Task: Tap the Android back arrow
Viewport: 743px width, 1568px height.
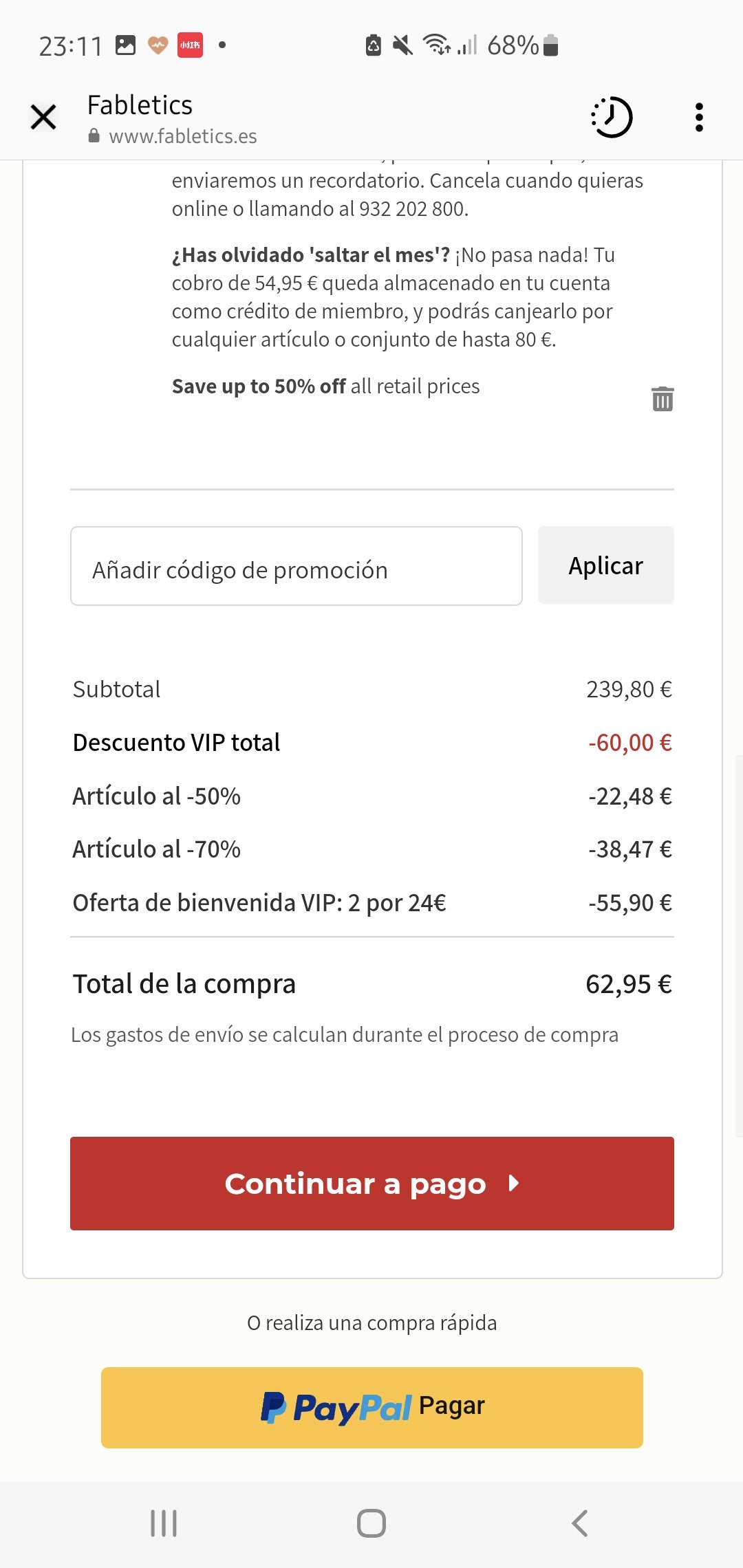Action: pos(580,1523)
